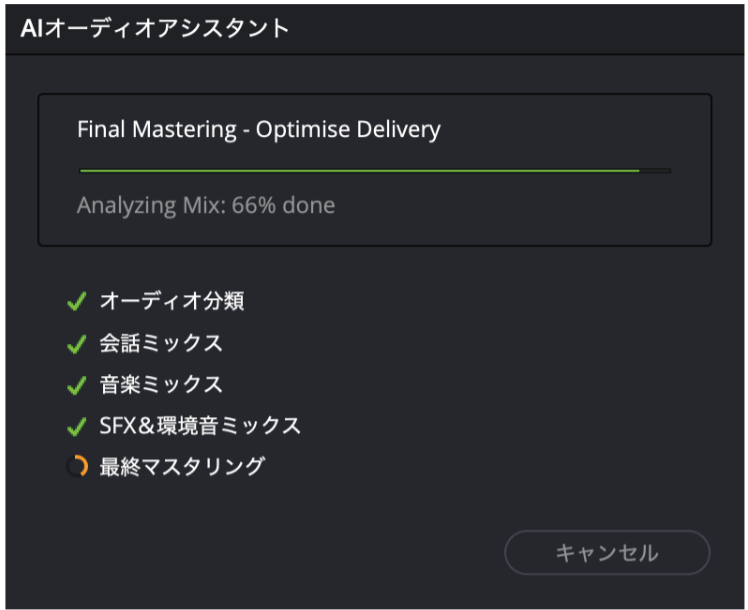This screenshot has height=610, width=748.
Task: Click the Final Mastering - Optimise Delivery heading
Action: click(x=258, y=130)
